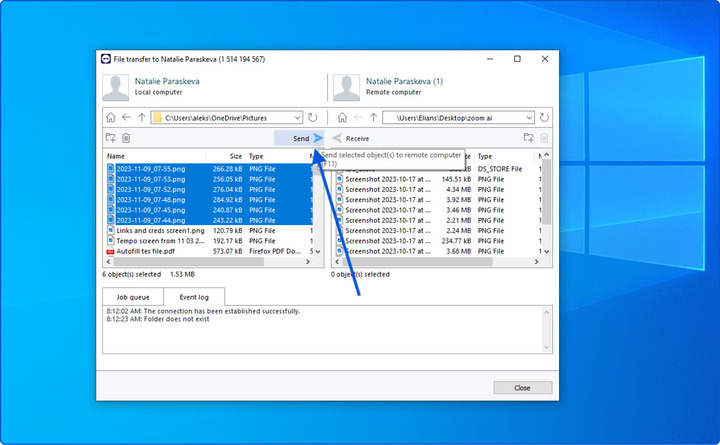This screenshot has width=720, height=445.
Task: Switch to Job queue tab
Action: (133, 297)
